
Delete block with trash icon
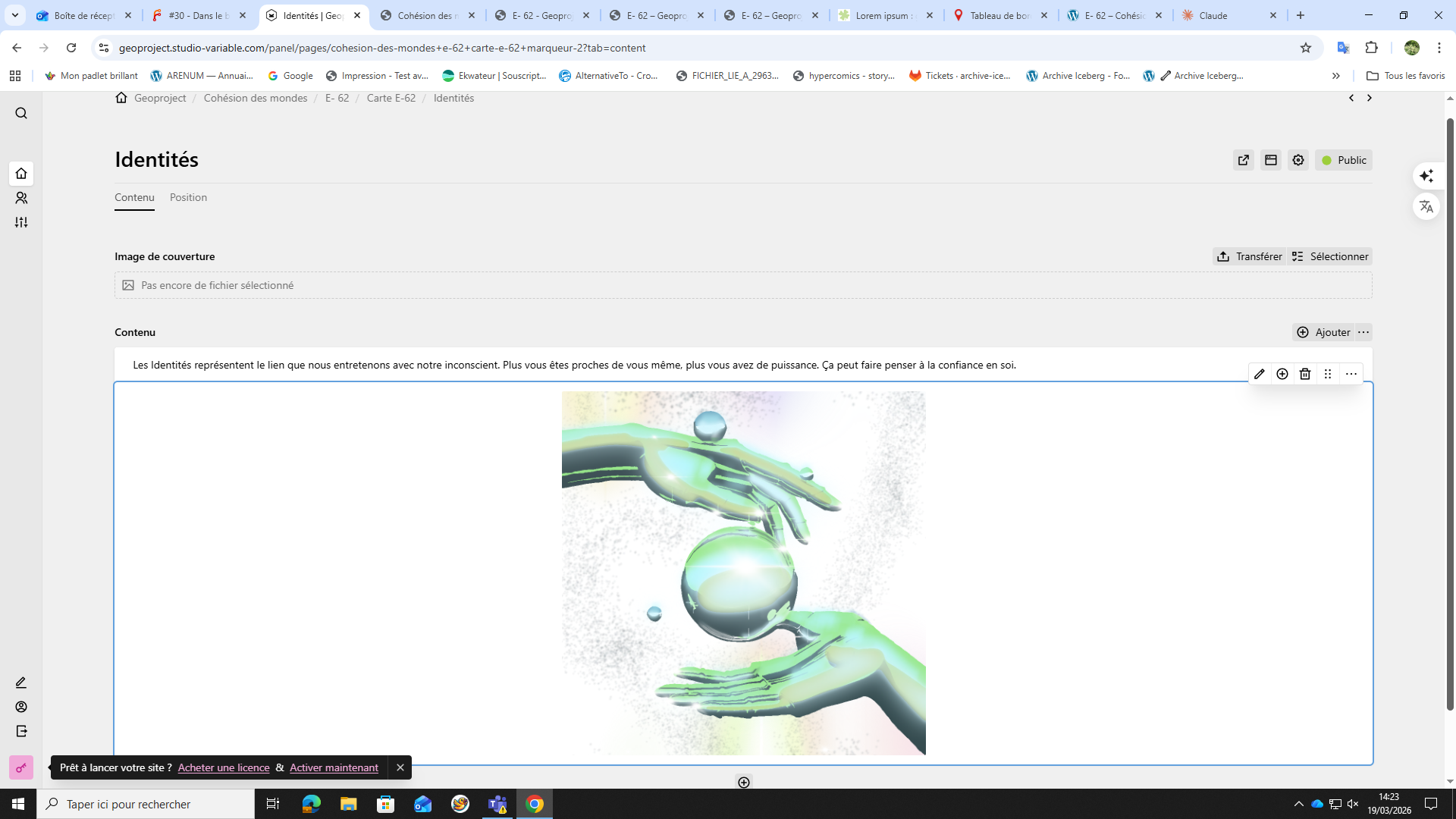click(1305, 374)
